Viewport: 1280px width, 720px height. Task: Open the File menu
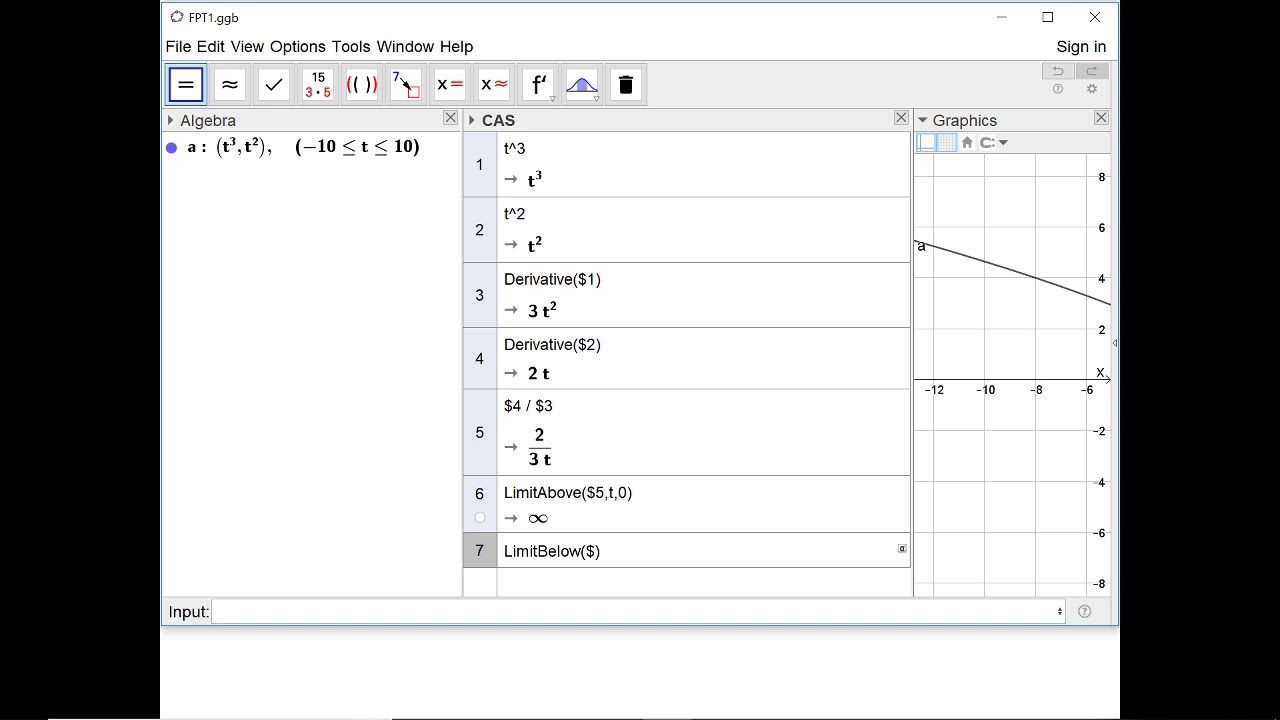point(178,47)
